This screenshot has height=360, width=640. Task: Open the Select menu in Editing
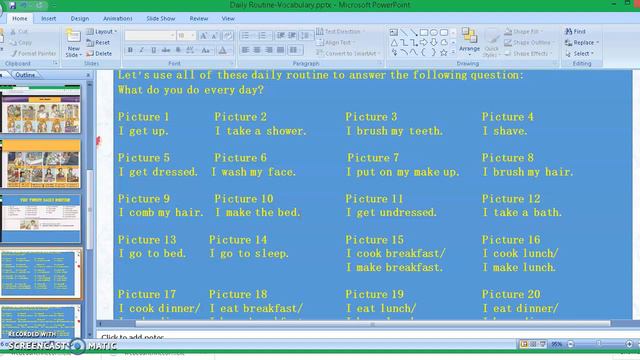click(579, 53)
